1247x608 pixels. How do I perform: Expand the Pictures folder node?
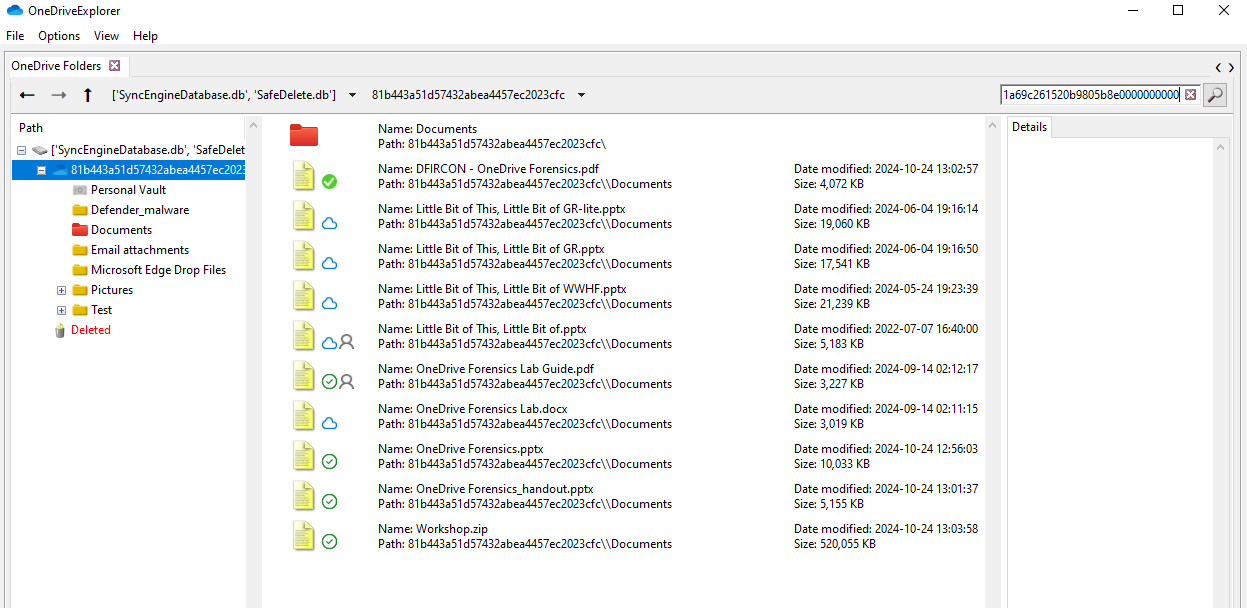61,290
